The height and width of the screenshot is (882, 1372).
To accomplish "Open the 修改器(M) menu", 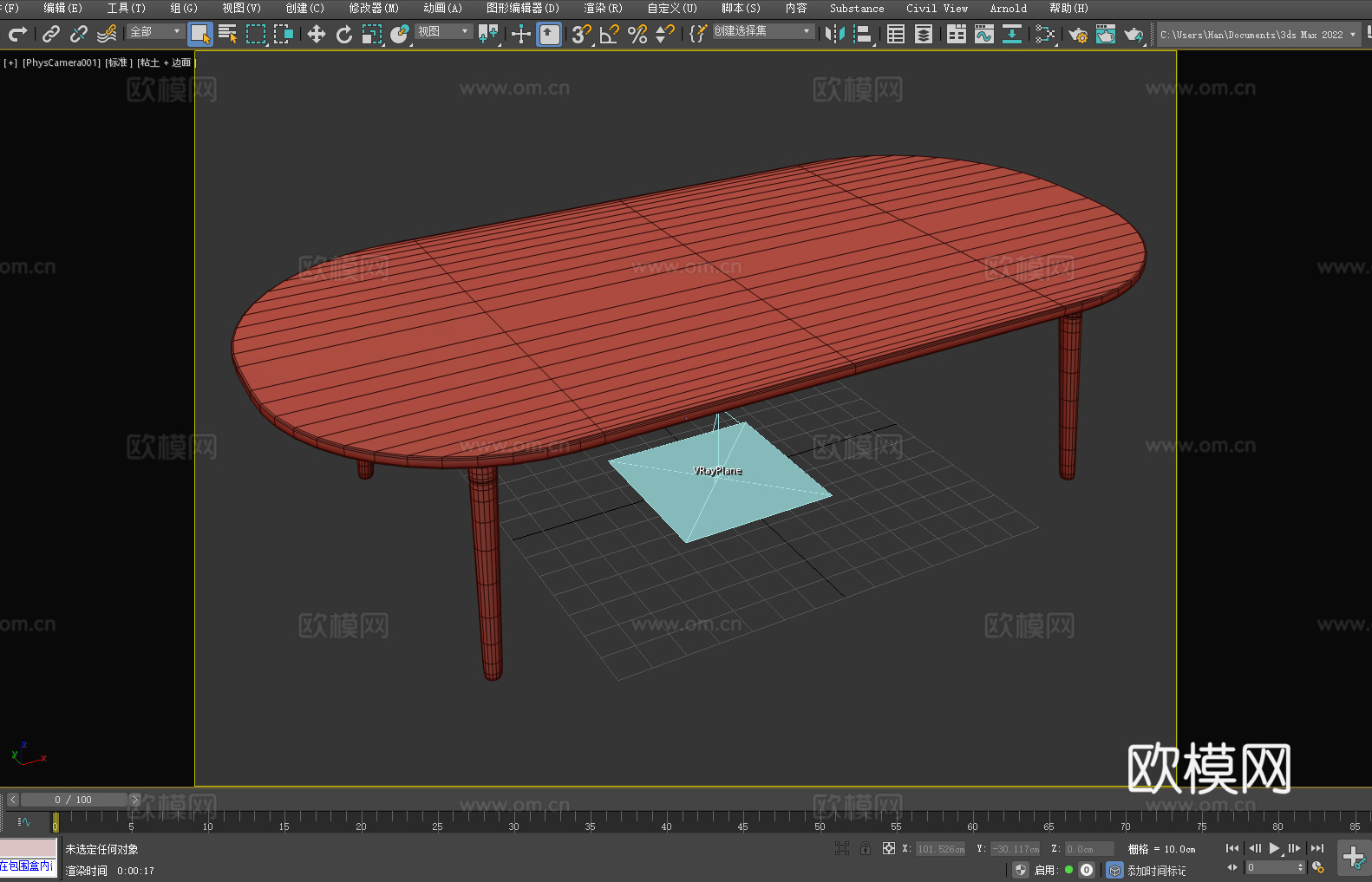I will (x=374, y=8).
